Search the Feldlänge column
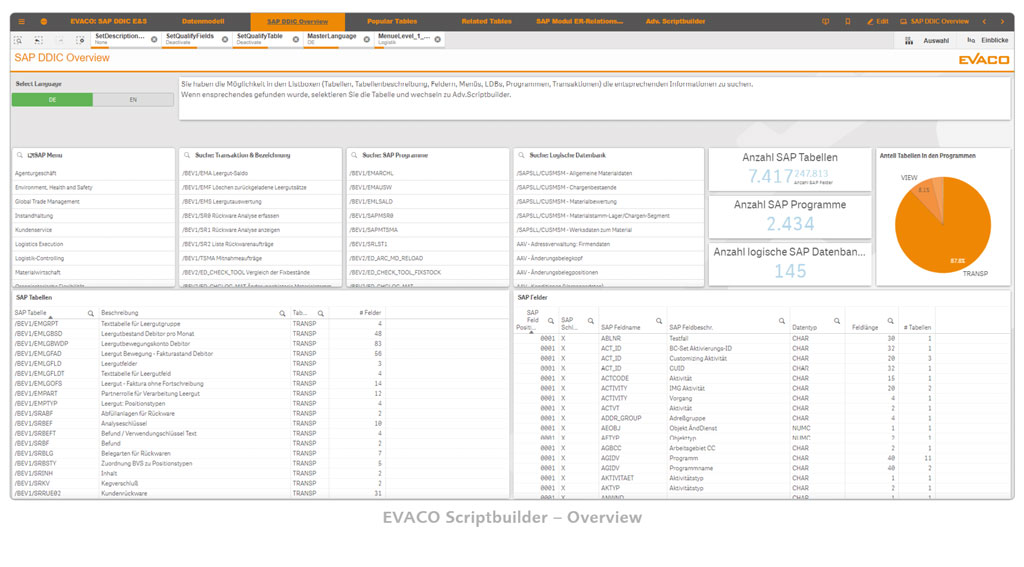1024x567 pixels. (890, 321)
